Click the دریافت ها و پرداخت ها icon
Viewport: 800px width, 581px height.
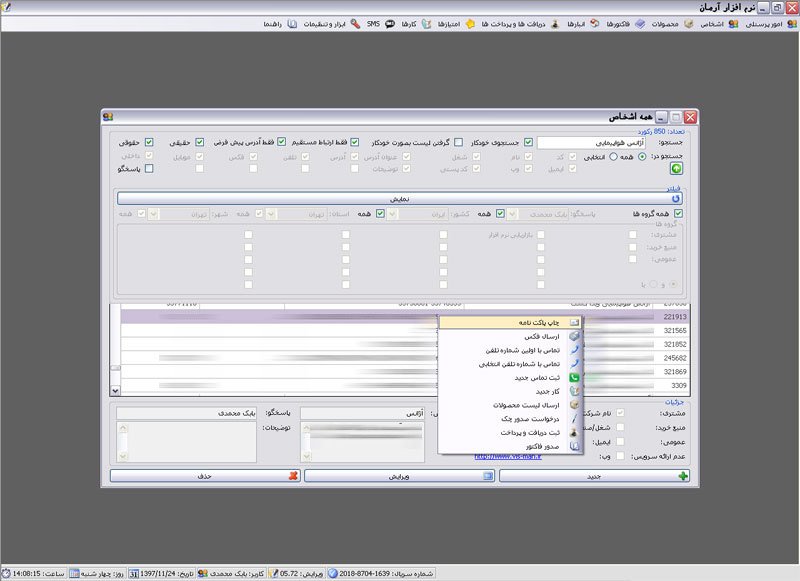click(x=555, y=24)
